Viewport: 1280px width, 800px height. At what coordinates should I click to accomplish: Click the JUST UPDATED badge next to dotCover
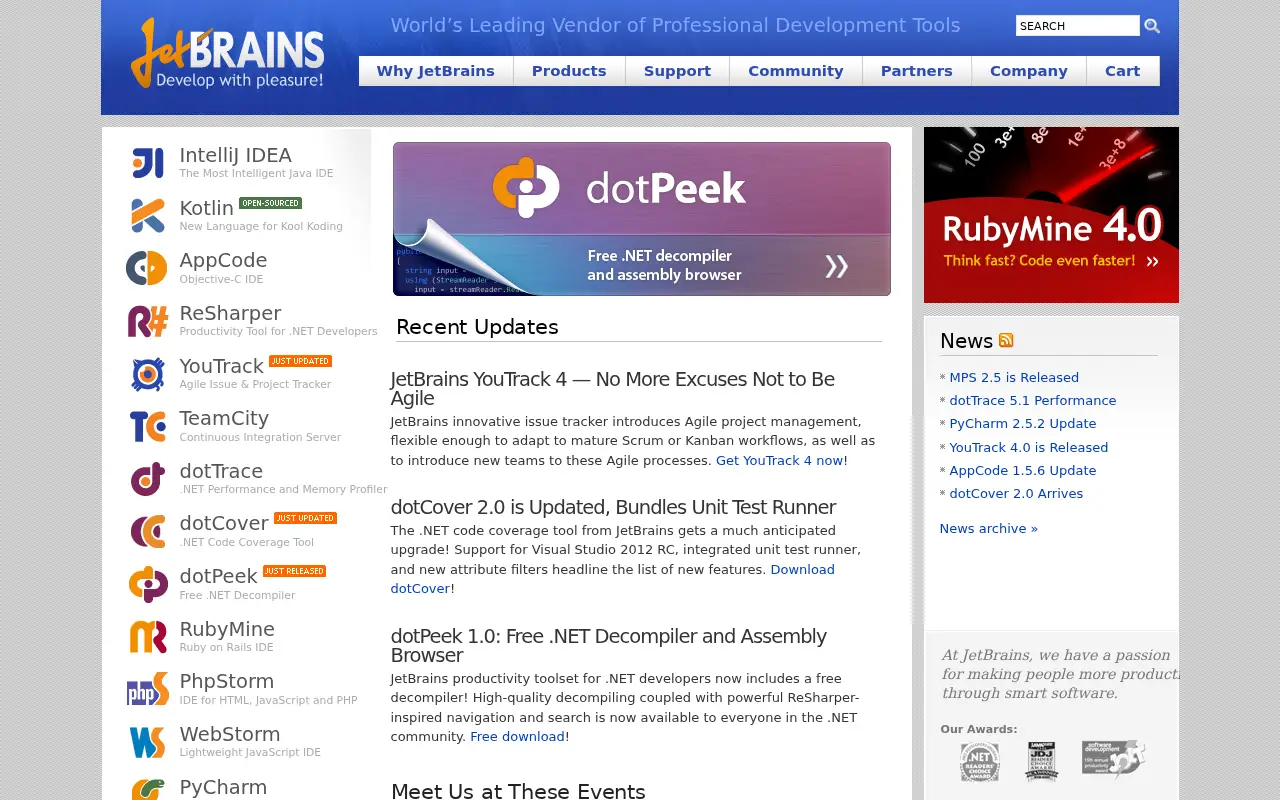pyautogui.click(x=305, y=518)
